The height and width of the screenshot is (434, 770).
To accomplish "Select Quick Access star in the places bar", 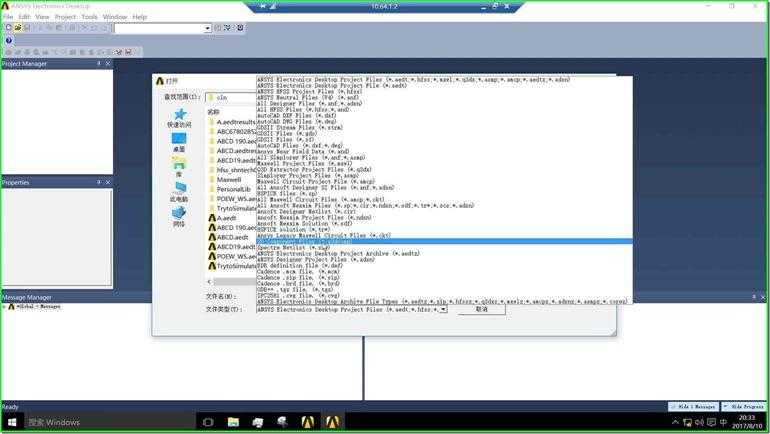I will pyautogui.click(x=179, y=118).
